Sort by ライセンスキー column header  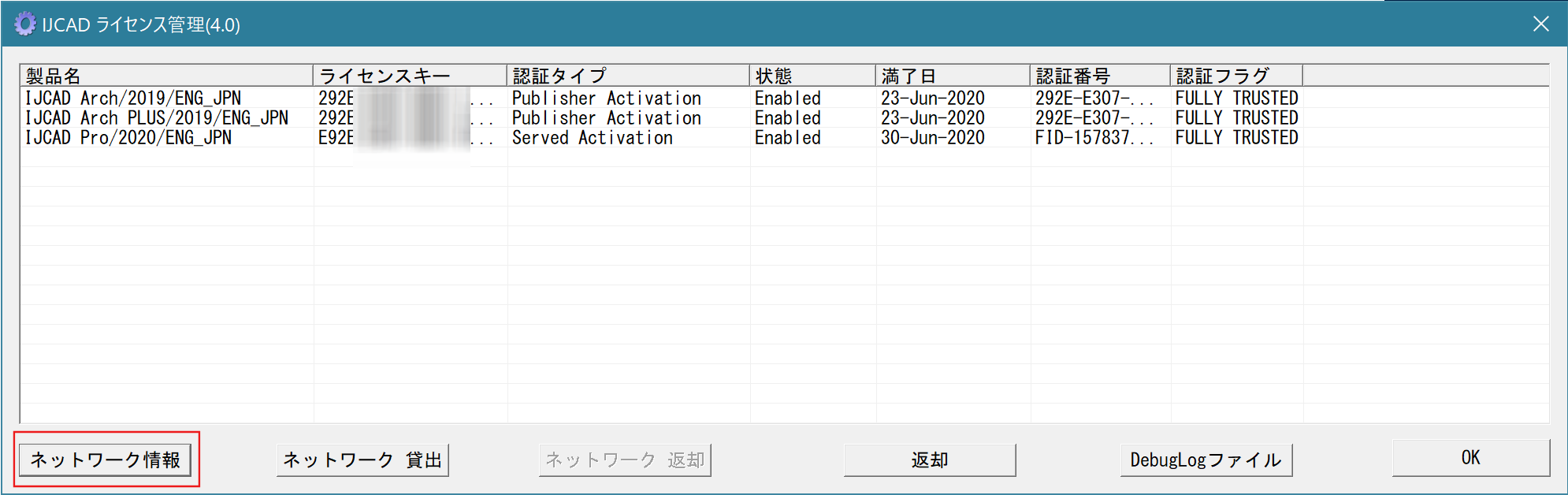(410, 76)
